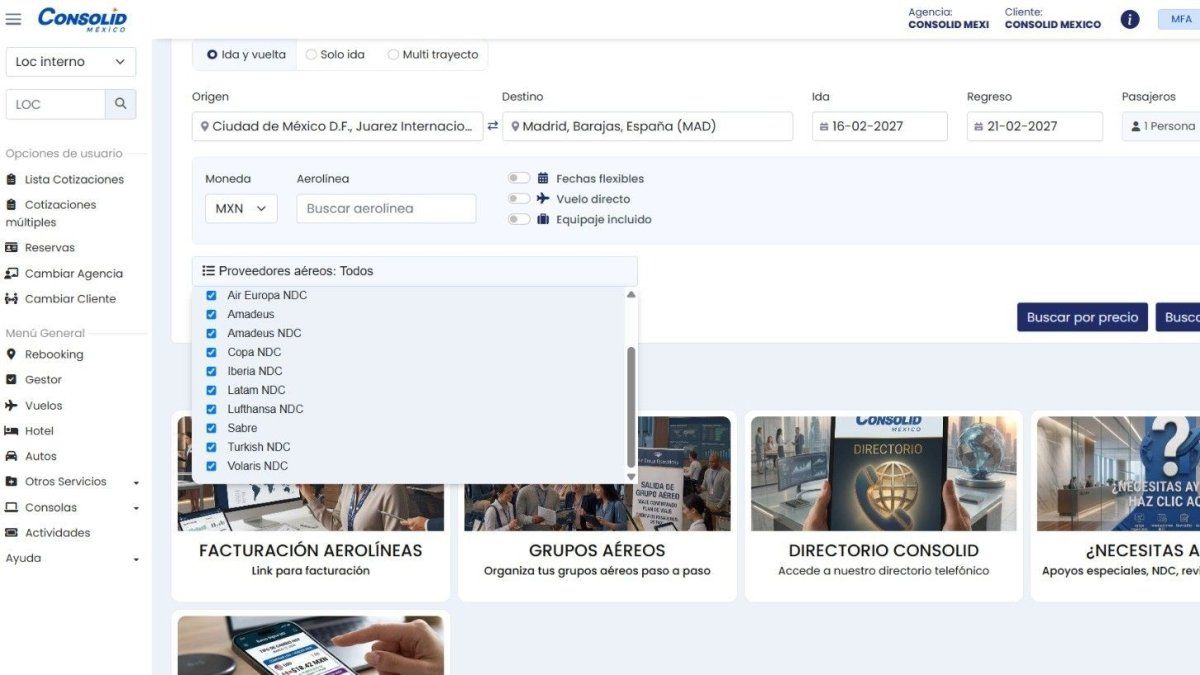The image size is (1200, 675).
Task: Click the Otros Servicios folder icon
Action: point(12,482)
